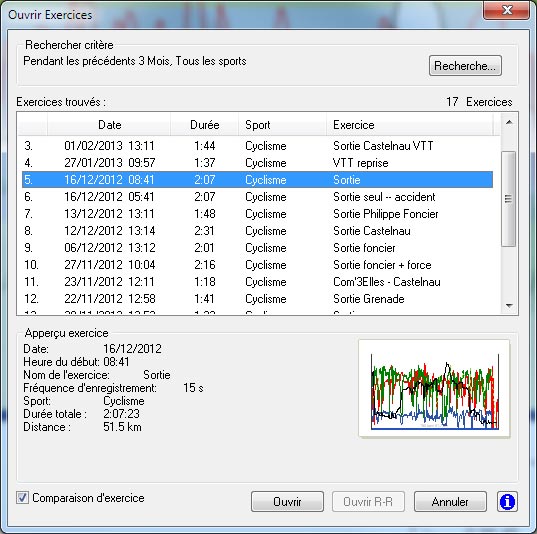Sort list by Durée column header

coord(204,125)
